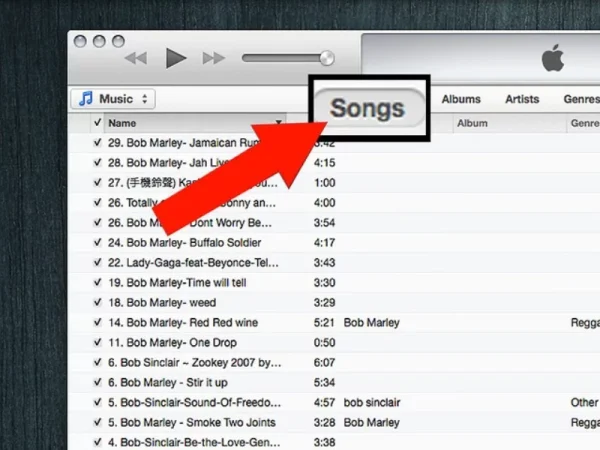This screenshot has height=450, width=600.
Task: Uncheck the Jamaican Rum song checkbox
Action: [x=98, y=142]
